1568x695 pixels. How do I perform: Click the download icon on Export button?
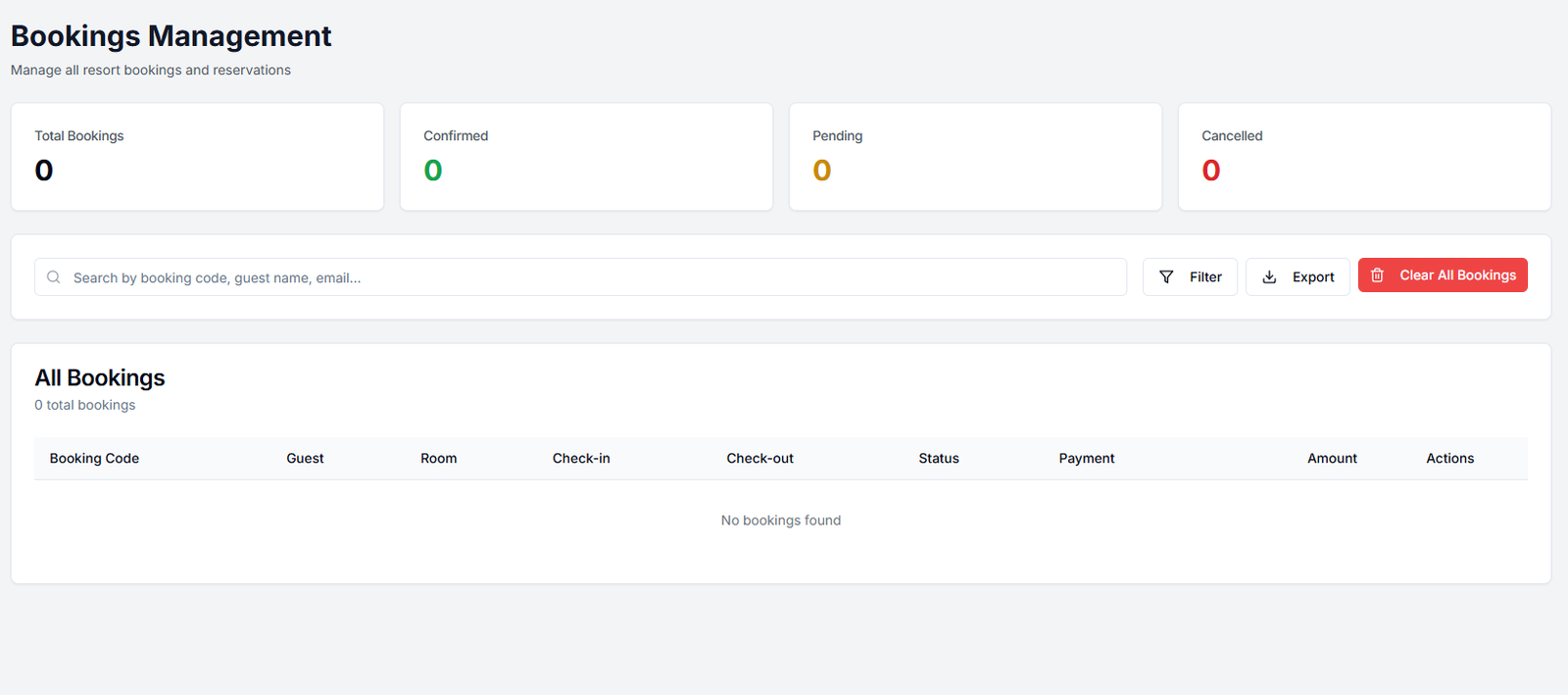click(x=1269, y=277)
